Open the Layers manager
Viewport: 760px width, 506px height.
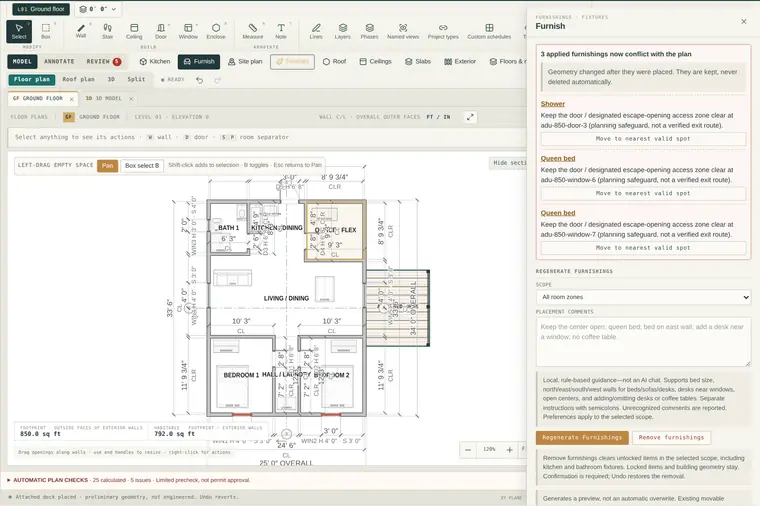343,31
